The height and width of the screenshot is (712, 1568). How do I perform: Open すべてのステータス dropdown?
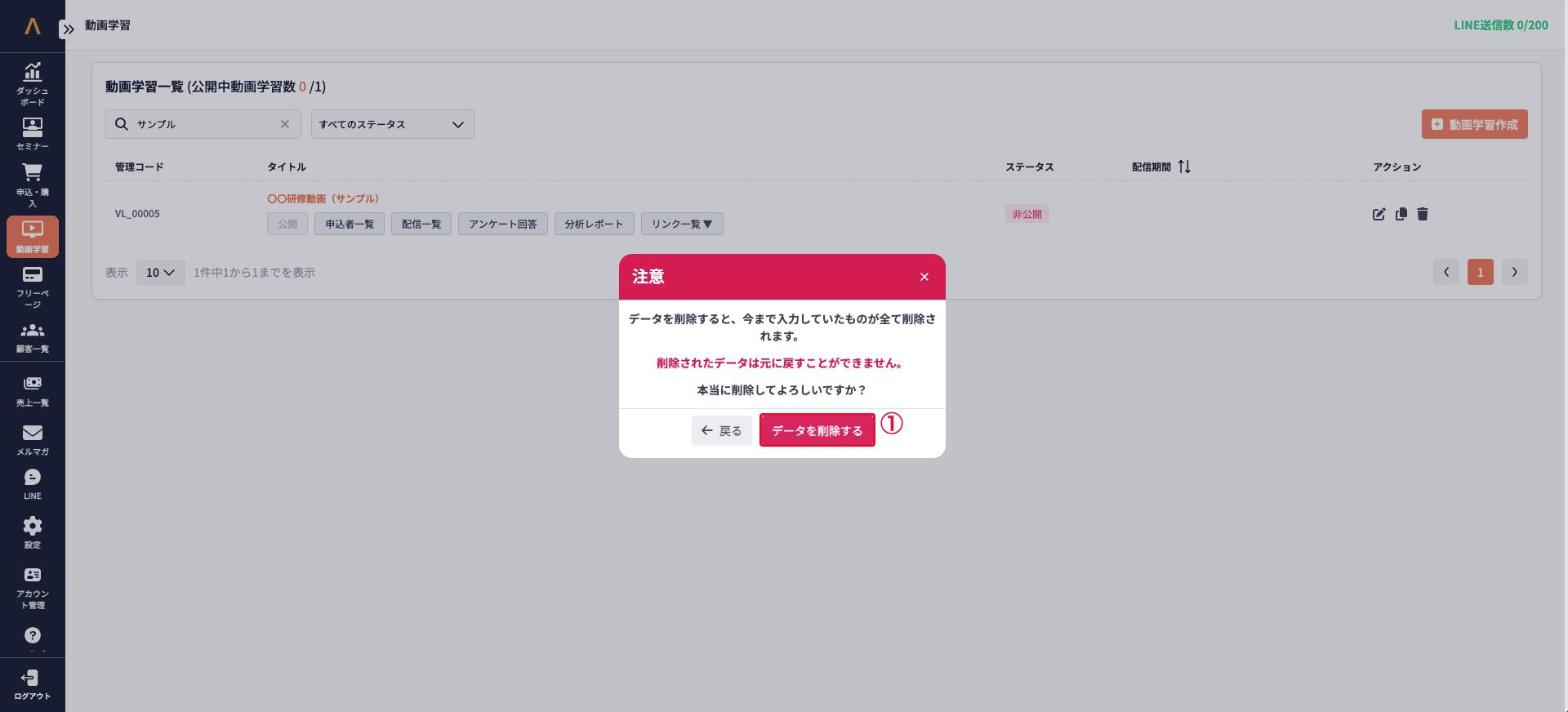[x=392, y=124]
